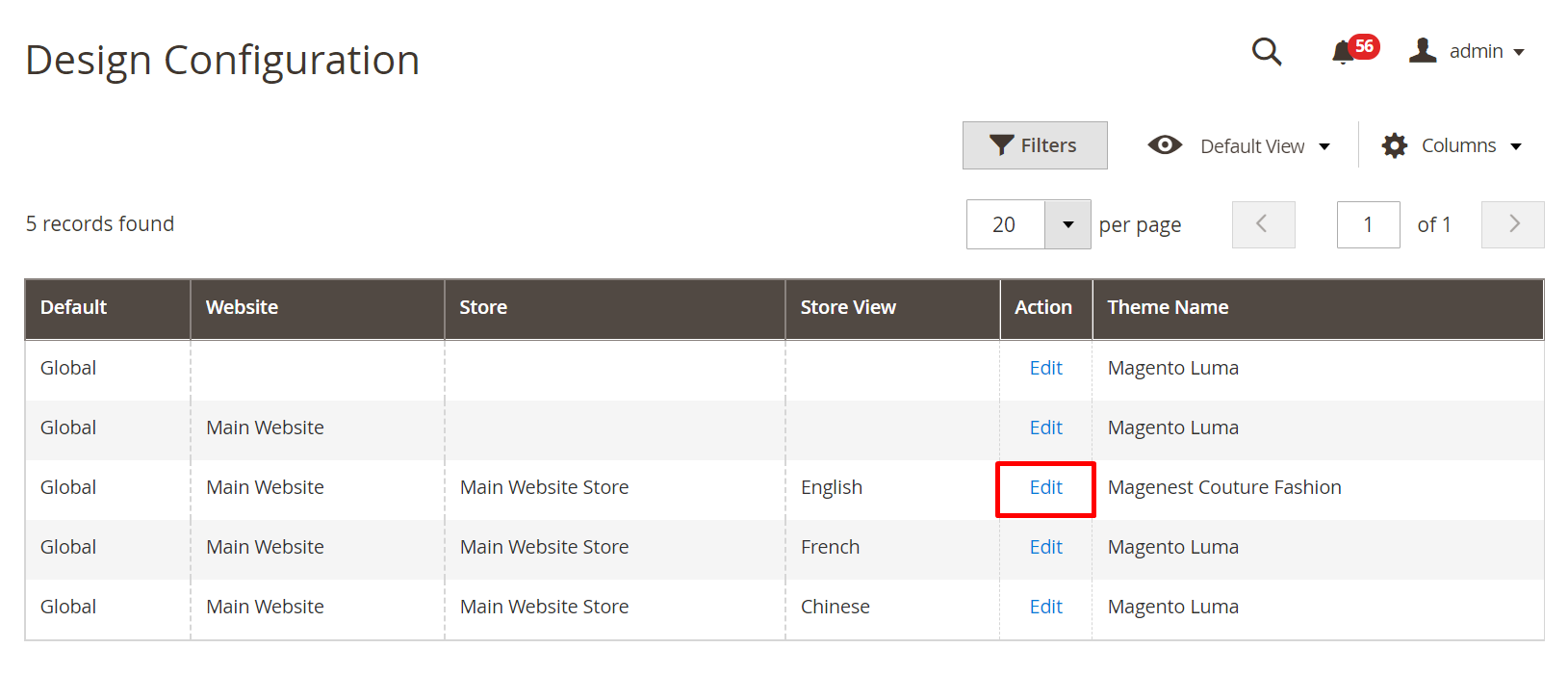Screen dimensions: 1568x674
Task: Open the Filters panel
Action: (1035, 145)
